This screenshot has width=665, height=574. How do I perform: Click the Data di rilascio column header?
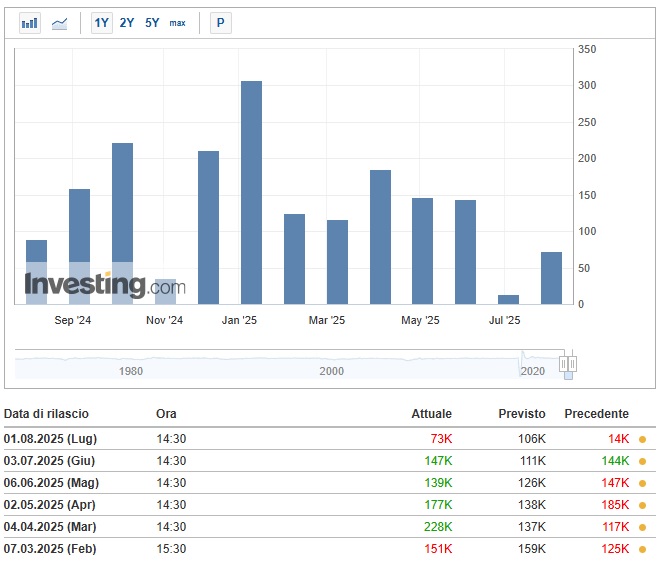tap(46, 414)
